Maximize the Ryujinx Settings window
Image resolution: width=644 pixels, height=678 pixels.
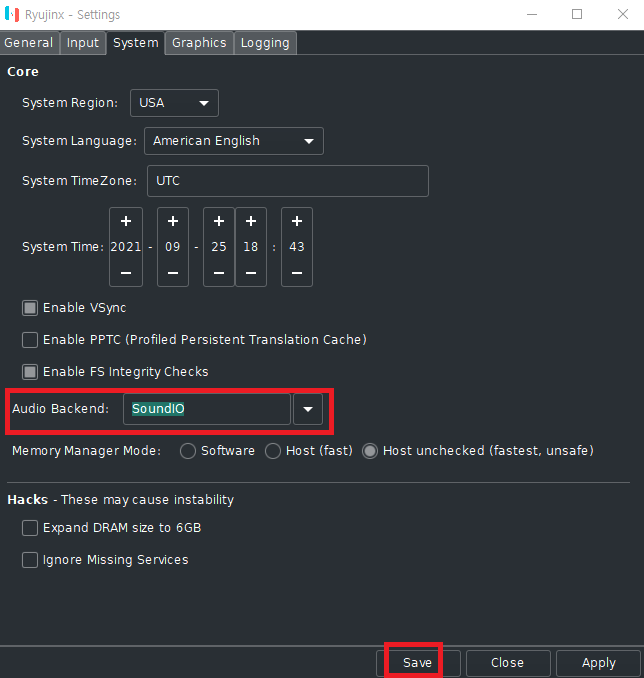[x=577, y=14]
